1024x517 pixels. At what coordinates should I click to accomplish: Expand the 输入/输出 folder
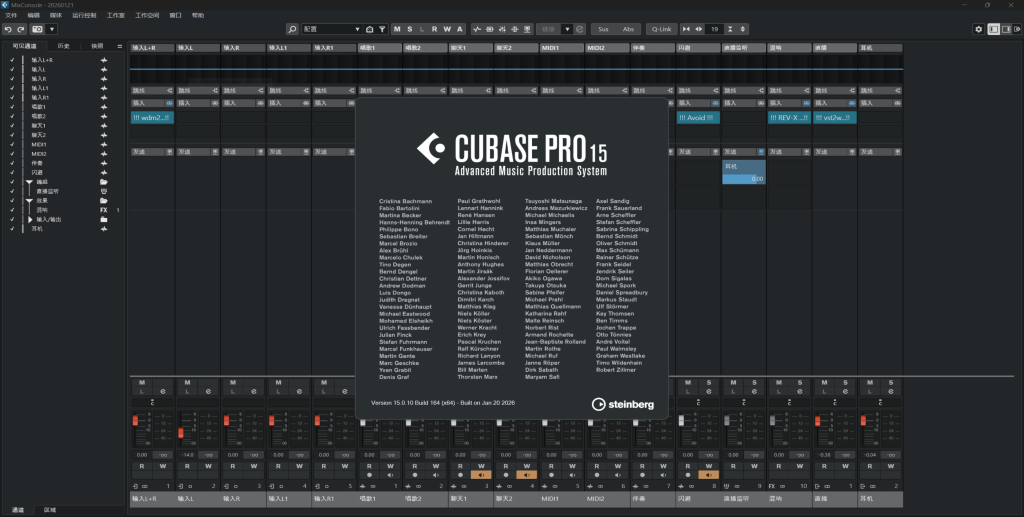[30, 220]
